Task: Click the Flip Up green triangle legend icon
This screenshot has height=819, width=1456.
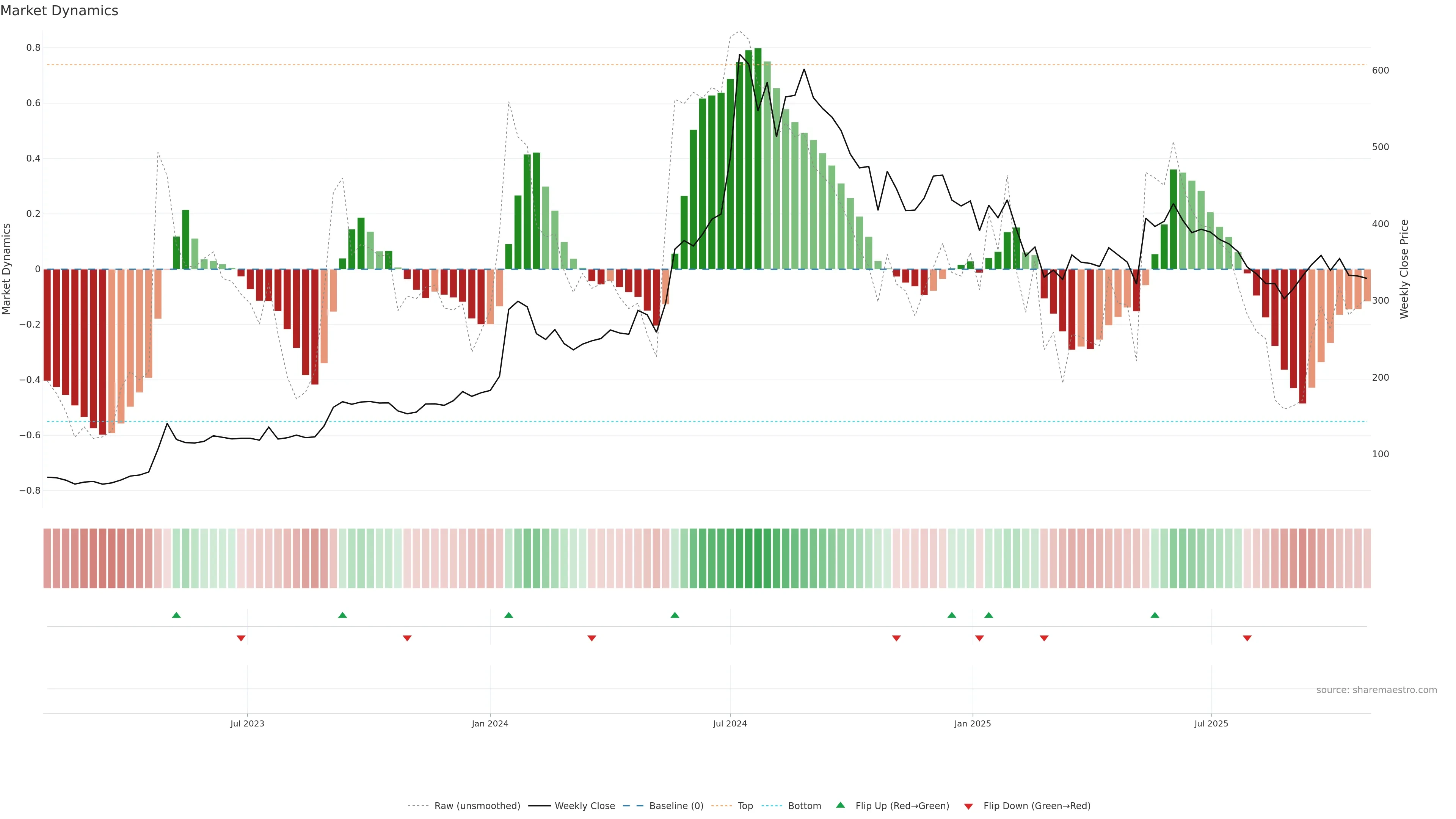Action: pos(841,805)
